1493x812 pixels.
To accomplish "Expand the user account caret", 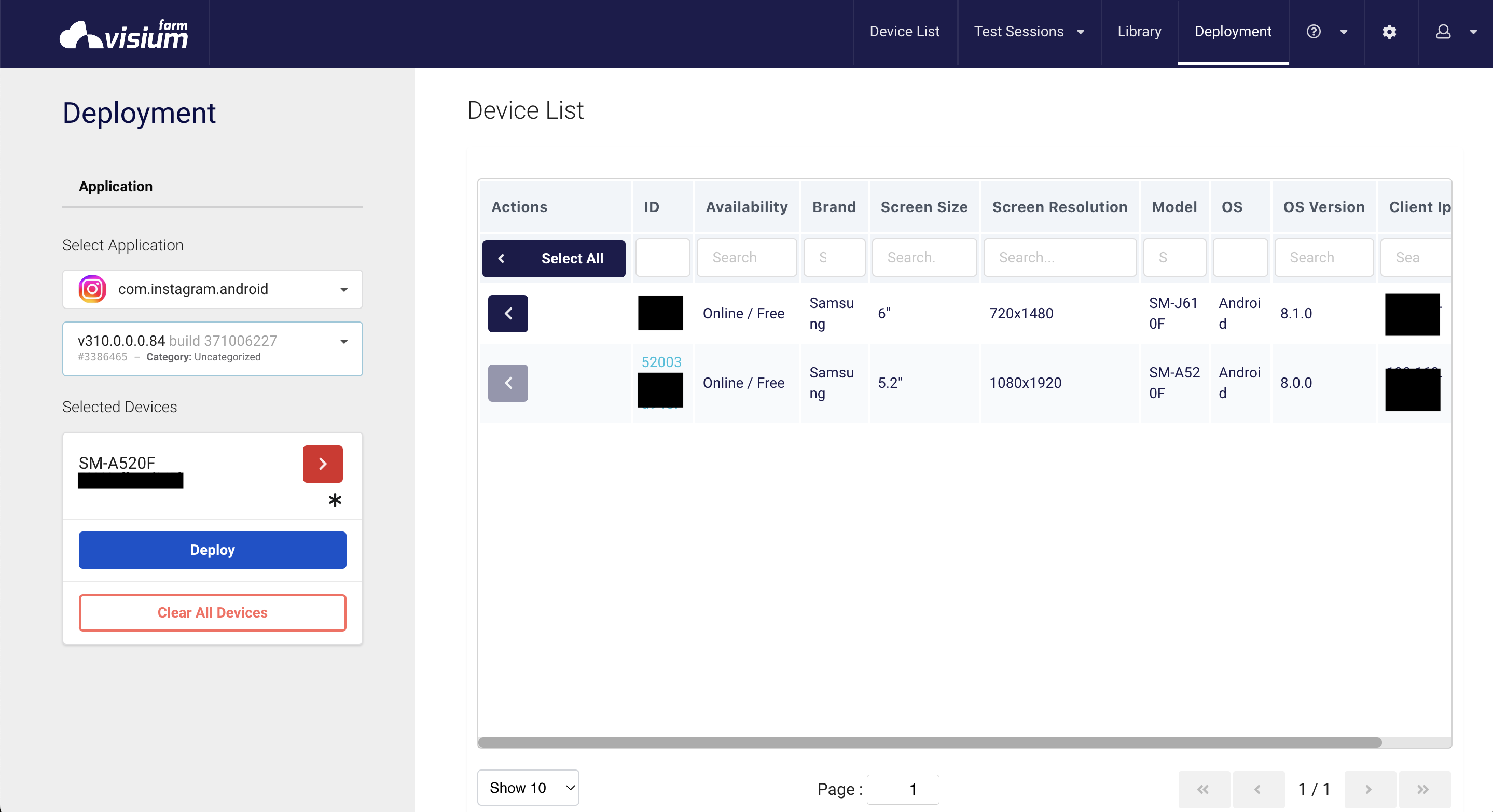I will pyautogui.click(x=1473, y=32).
